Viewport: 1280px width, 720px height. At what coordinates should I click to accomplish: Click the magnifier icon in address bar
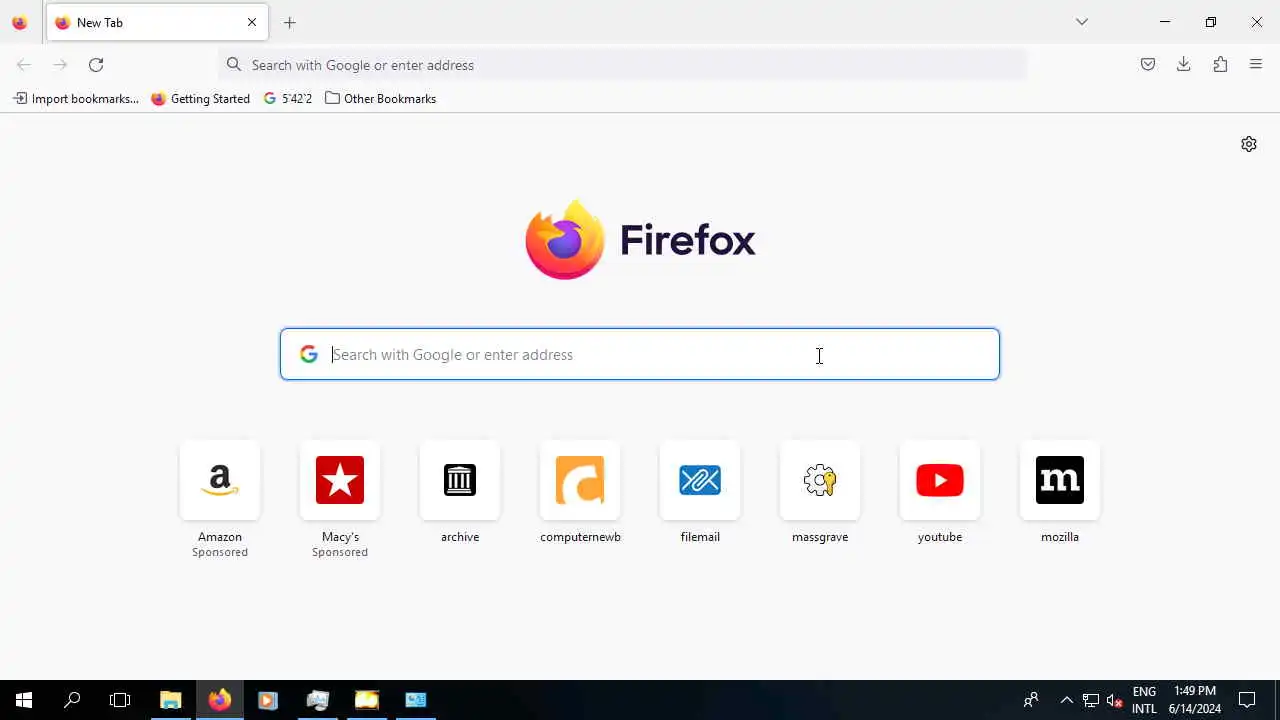[234, 65]
